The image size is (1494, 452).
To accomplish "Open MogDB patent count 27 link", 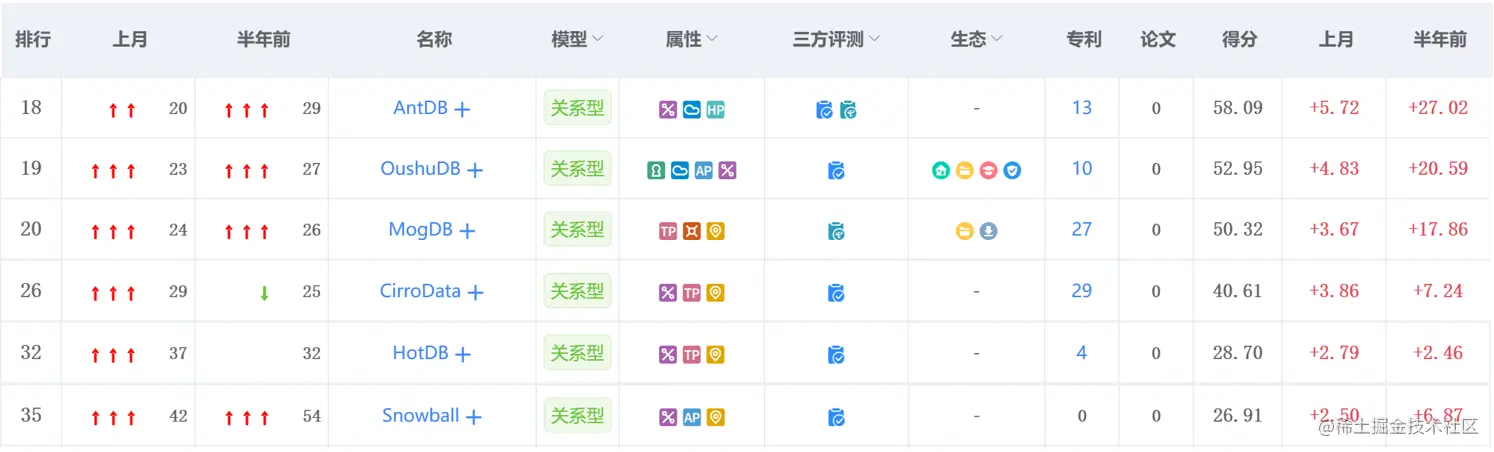I will pos(1082,229).
